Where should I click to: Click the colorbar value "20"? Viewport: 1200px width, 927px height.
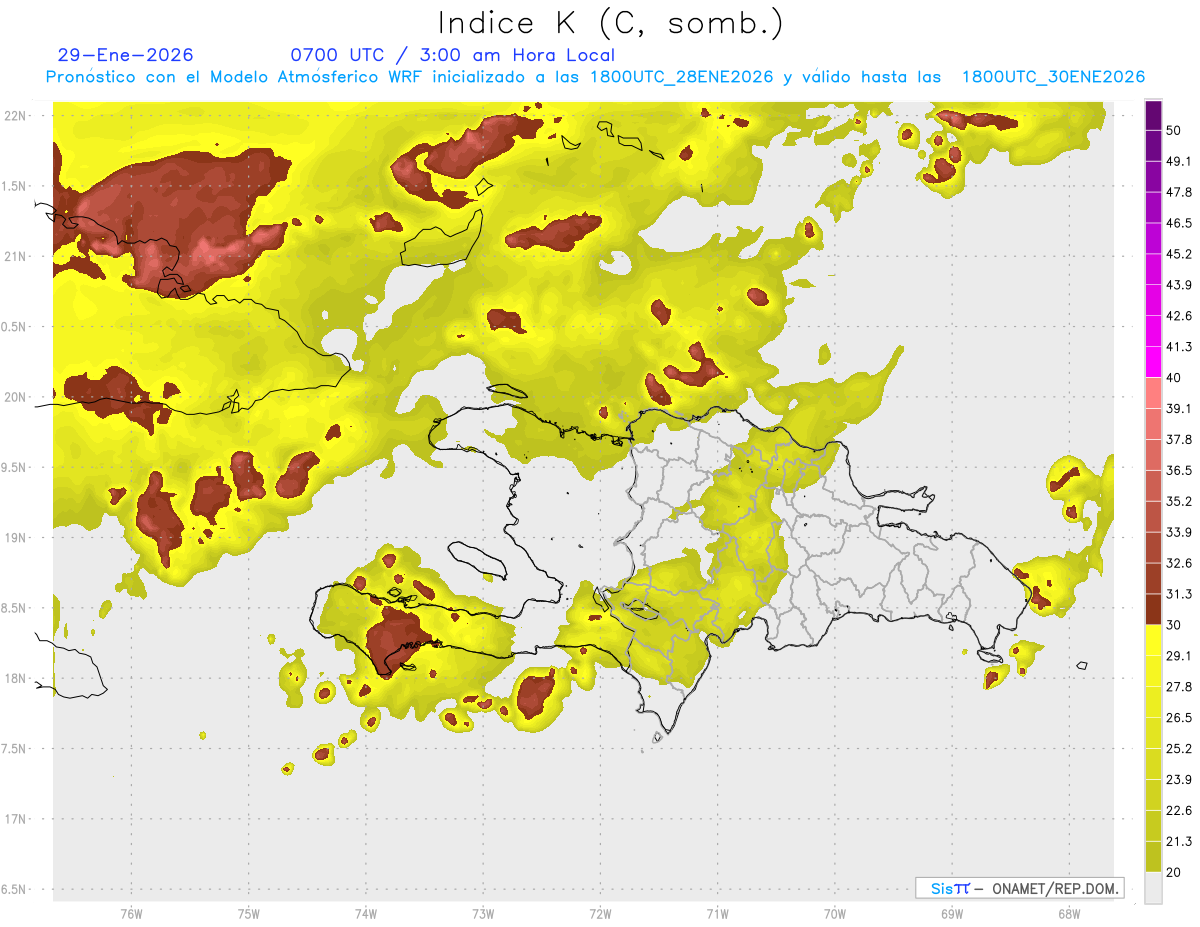pyautogui.click(x=1175, y=872)
